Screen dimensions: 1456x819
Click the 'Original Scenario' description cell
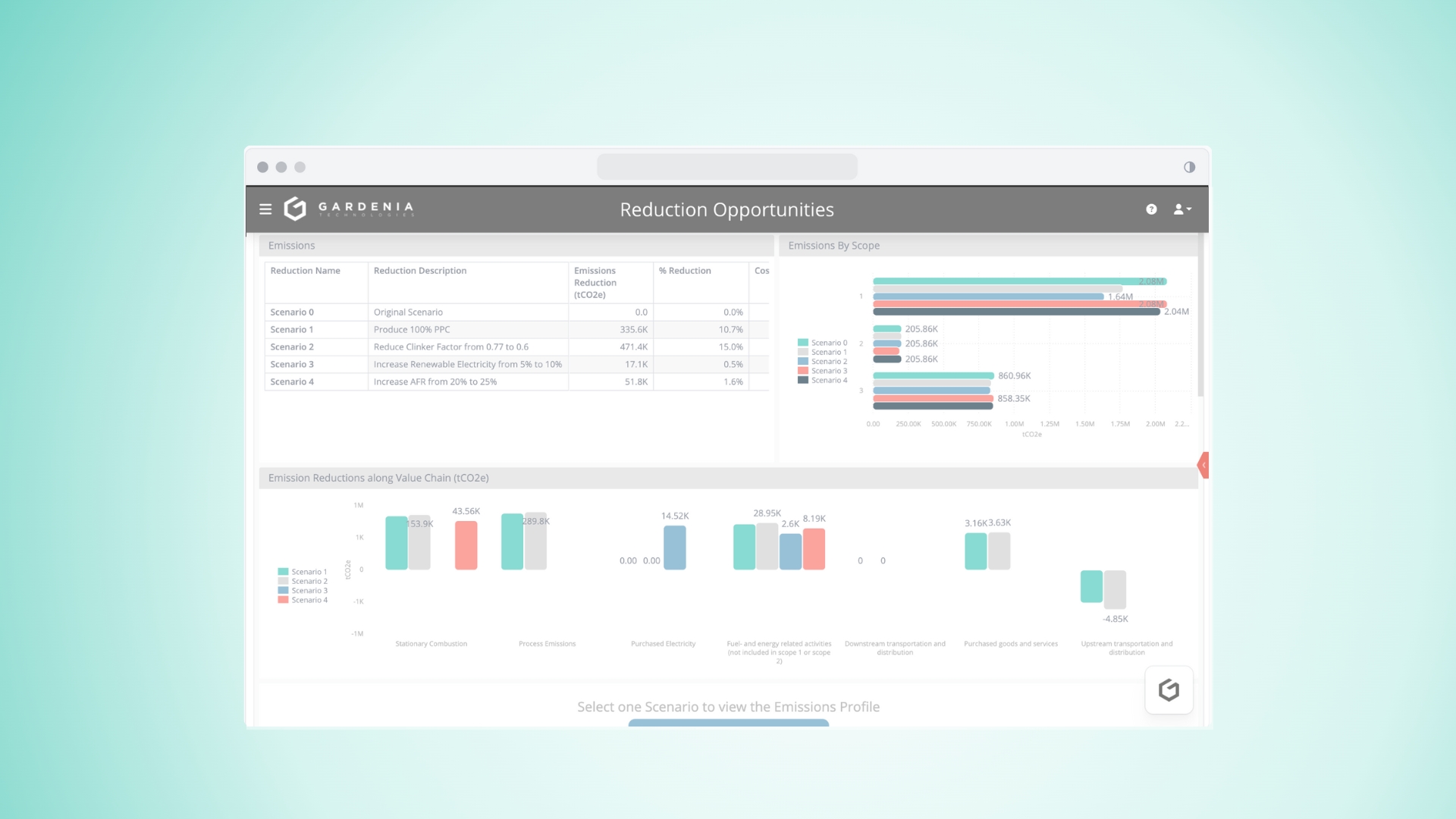point(468,312)
